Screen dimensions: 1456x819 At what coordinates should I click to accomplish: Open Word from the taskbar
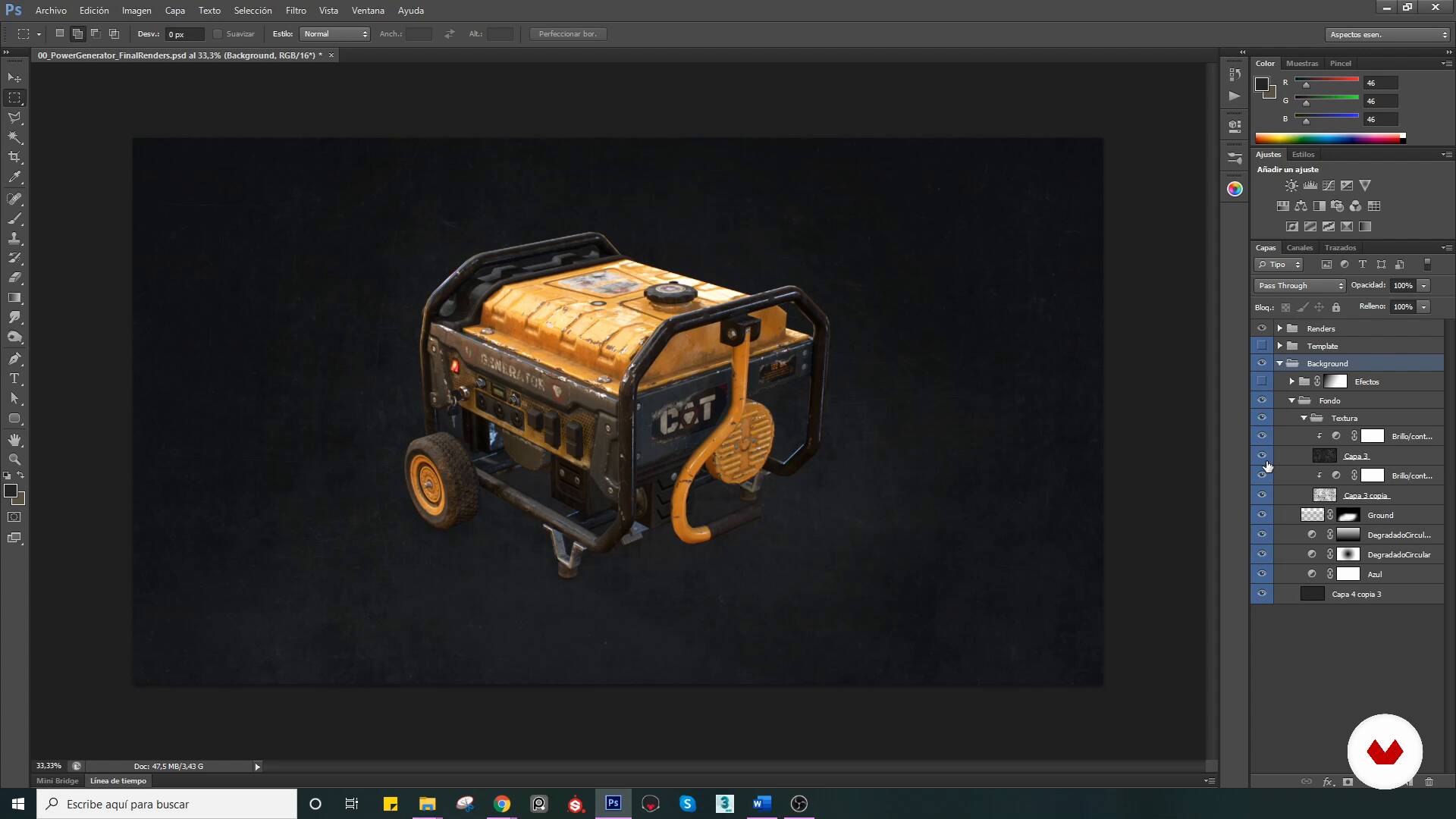click(x=762, y=804)
